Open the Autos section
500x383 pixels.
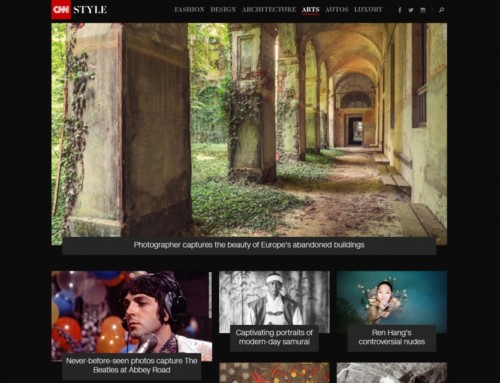(x=337, y=10)
